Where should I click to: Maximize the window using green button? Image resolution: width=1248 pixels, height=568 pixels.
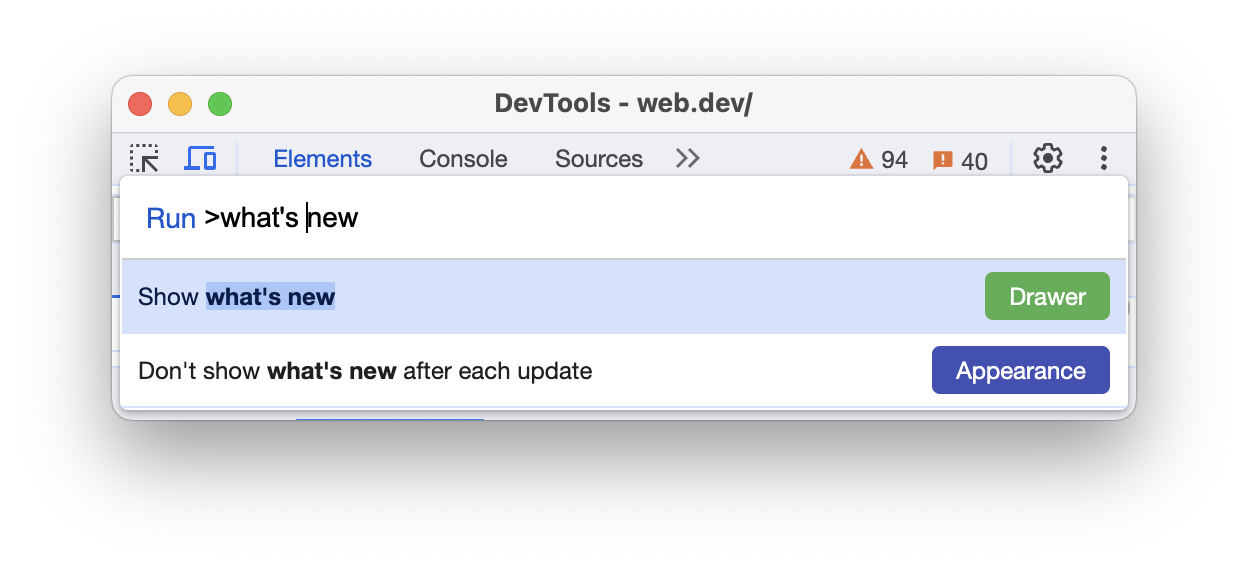(220, 104)
